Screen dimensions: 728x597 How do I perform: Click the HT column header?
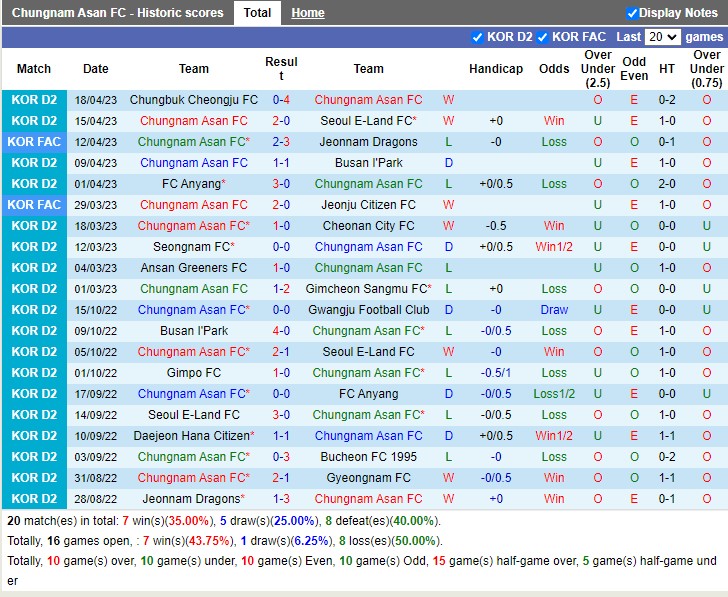click(667, 69)
